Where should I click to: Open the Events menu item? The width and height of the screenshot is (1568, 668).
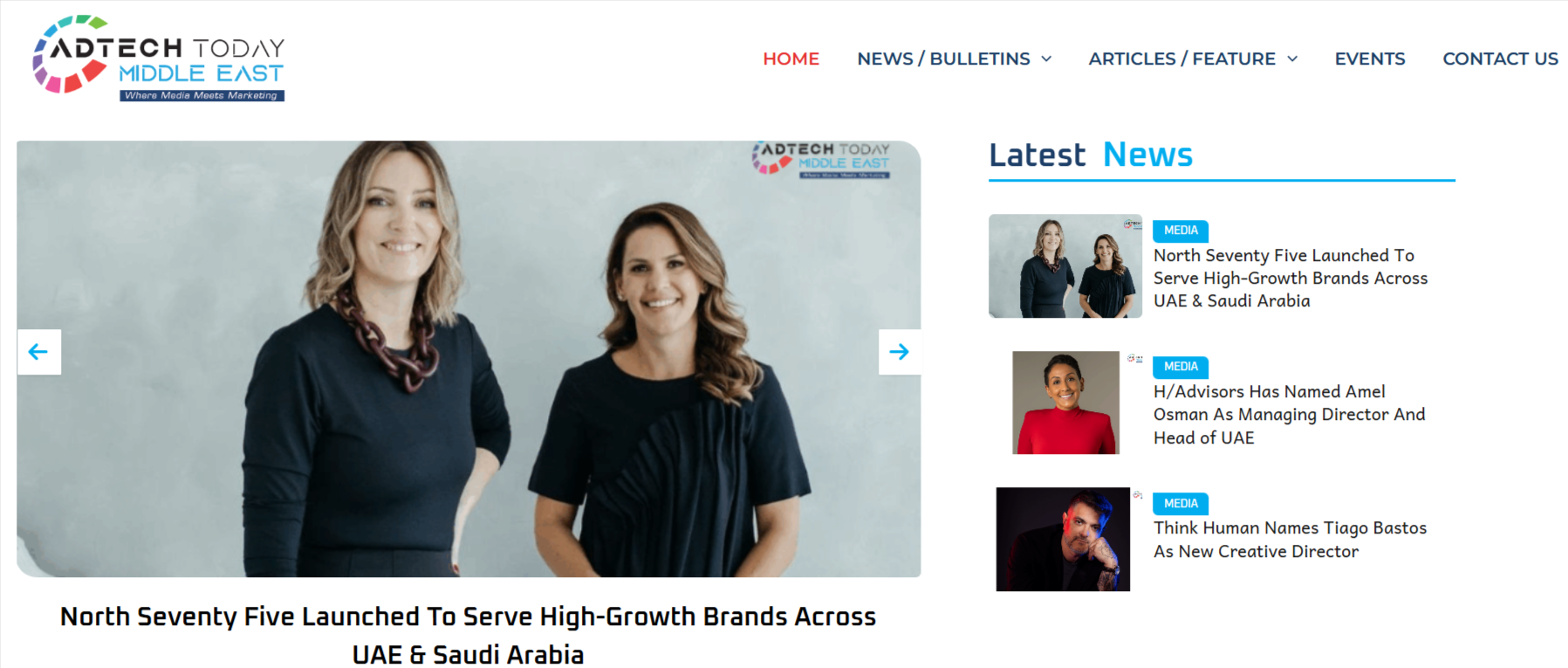point(1369,59)
